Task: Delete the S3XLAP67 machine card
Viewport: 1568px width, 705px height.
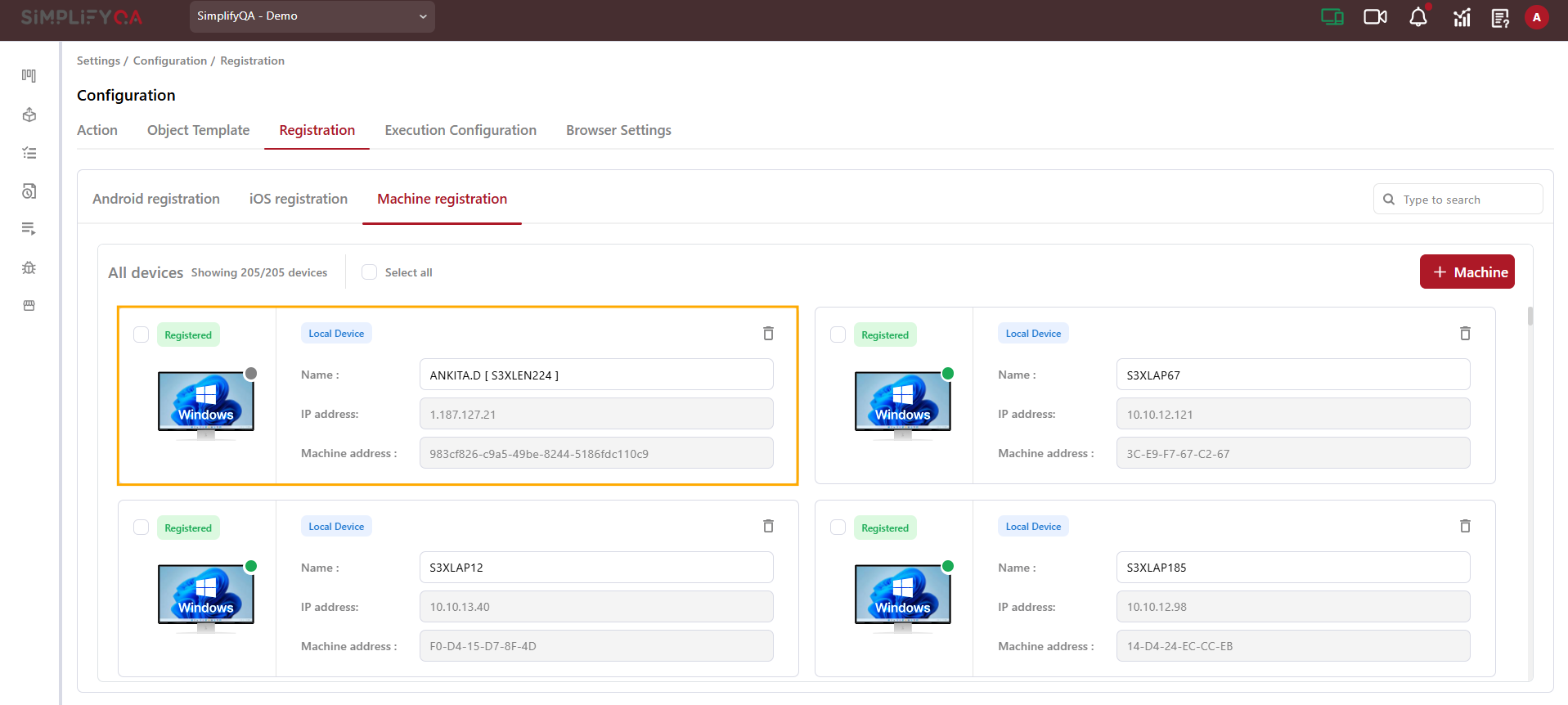Action: [1465, 333]
